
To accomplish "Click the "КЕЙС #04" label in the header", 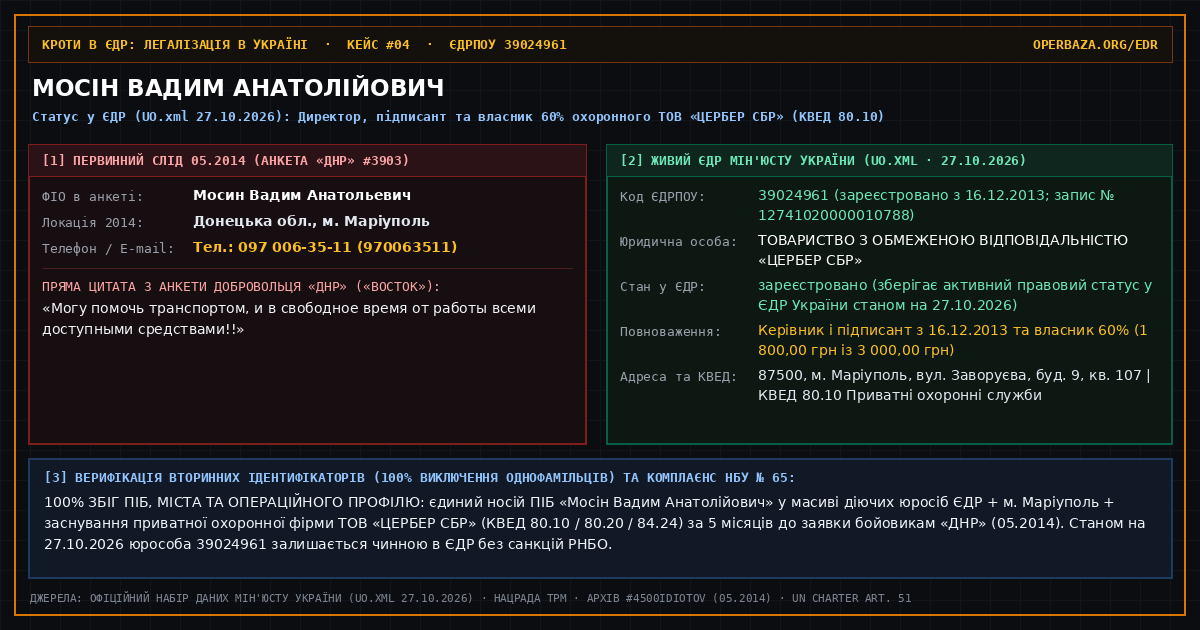I will [378, 45].
